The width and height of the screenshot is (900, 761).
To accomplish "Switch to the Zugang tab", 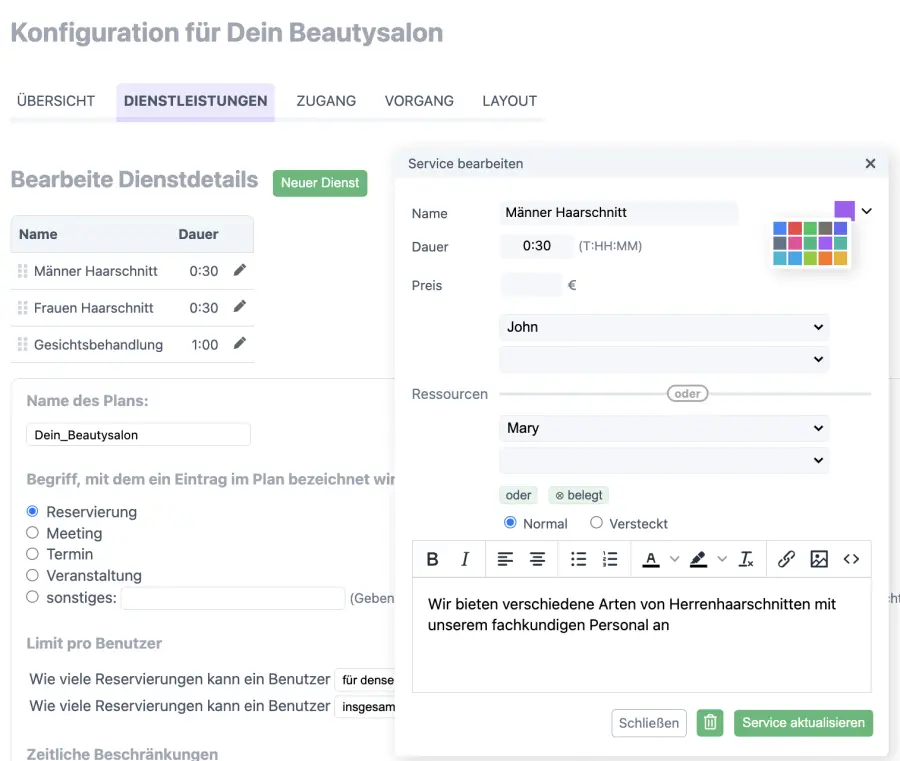I will tap(326, 101).
